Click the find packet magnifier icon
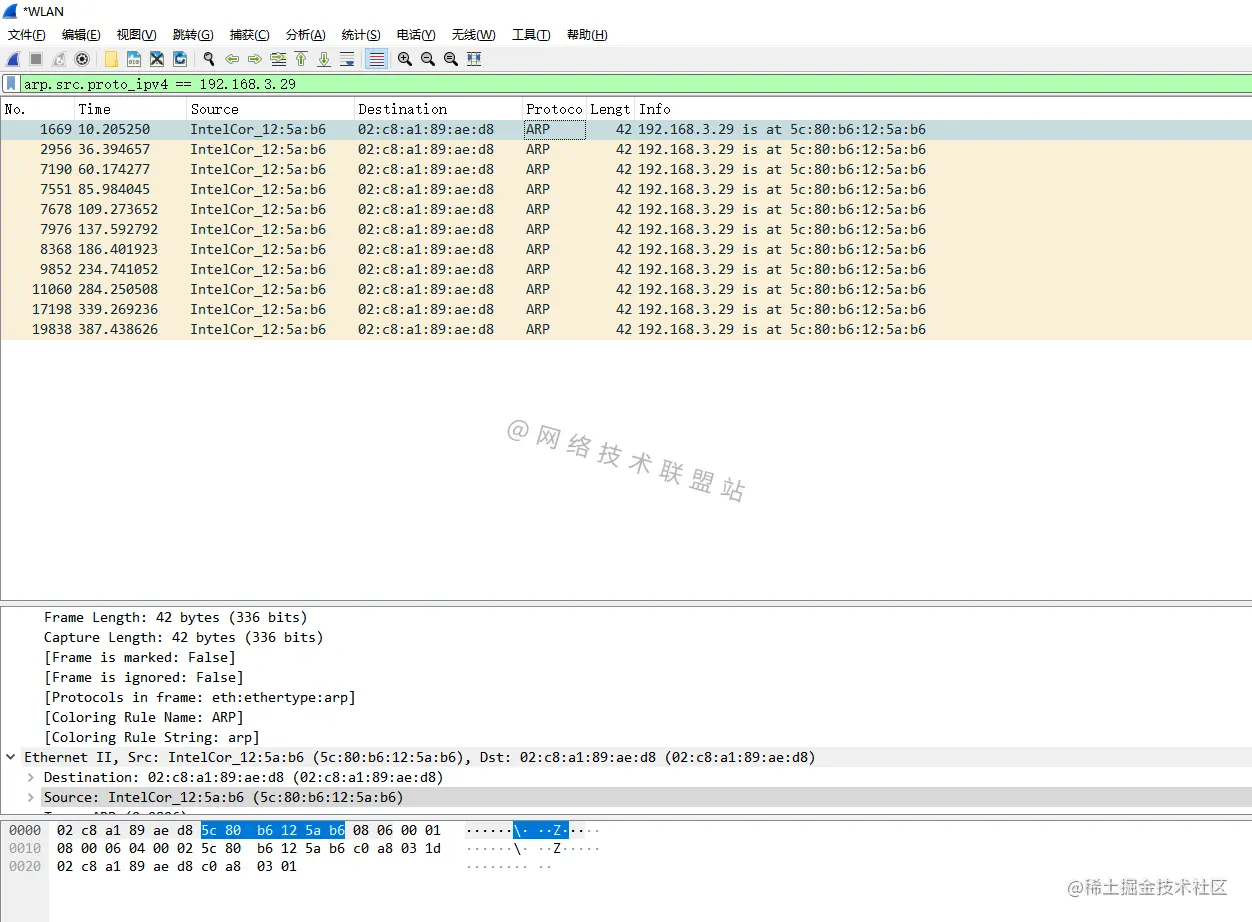Image resolution: width=1252 pixels, height=922 pixels. click(209, 59)
